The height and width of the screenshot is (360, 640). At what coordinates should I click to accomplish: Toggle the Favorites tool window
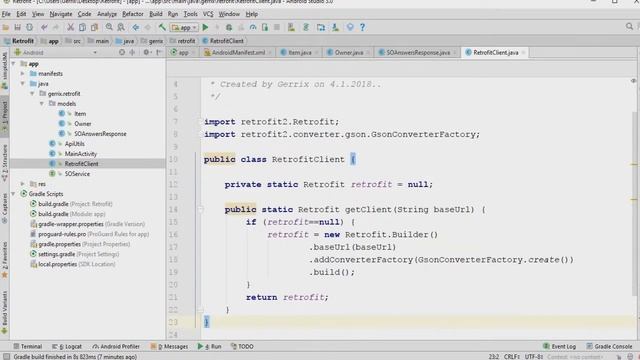coord(4,260)
